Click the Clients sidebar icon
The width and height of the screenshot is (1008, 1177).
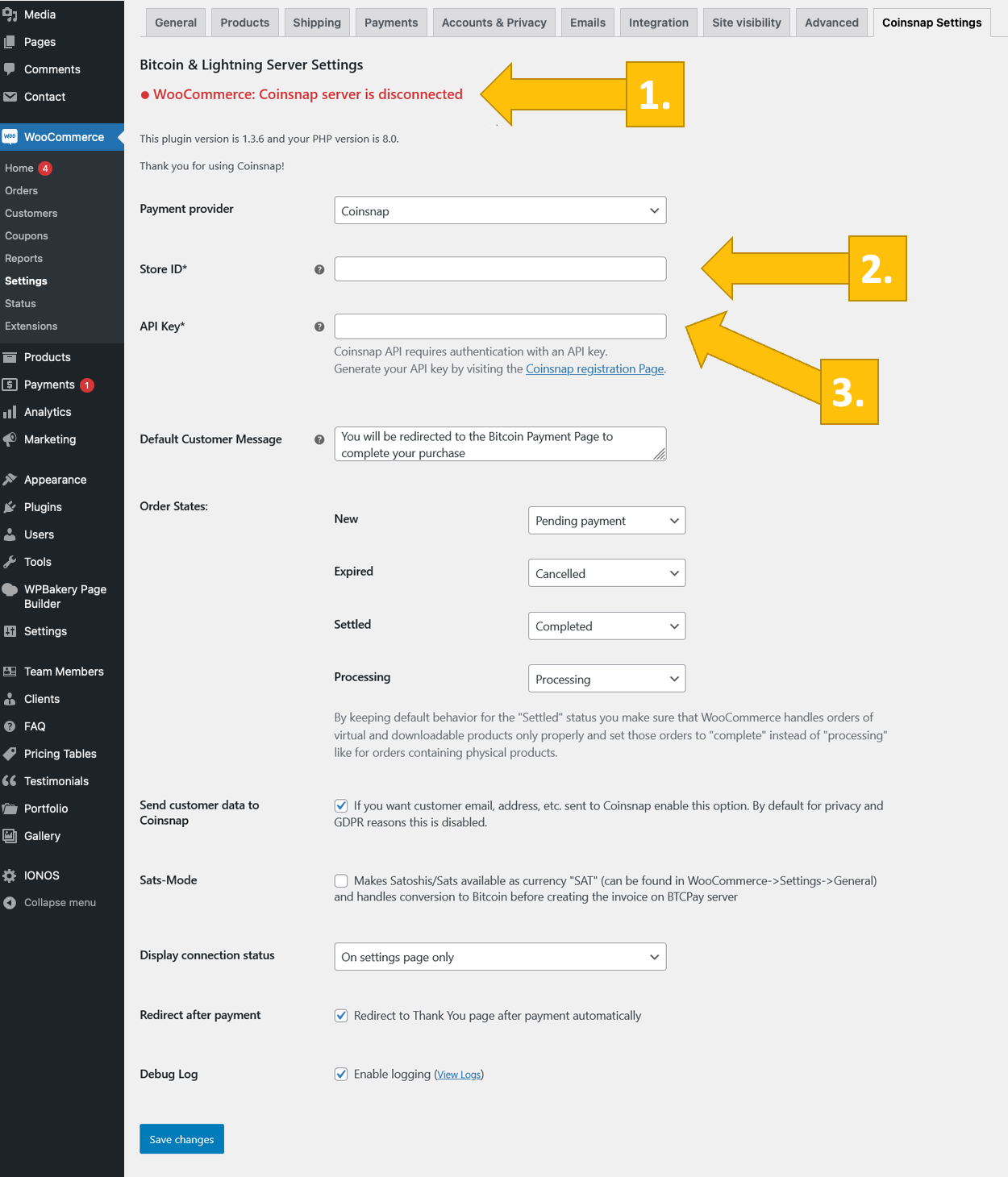coord(10,699)
